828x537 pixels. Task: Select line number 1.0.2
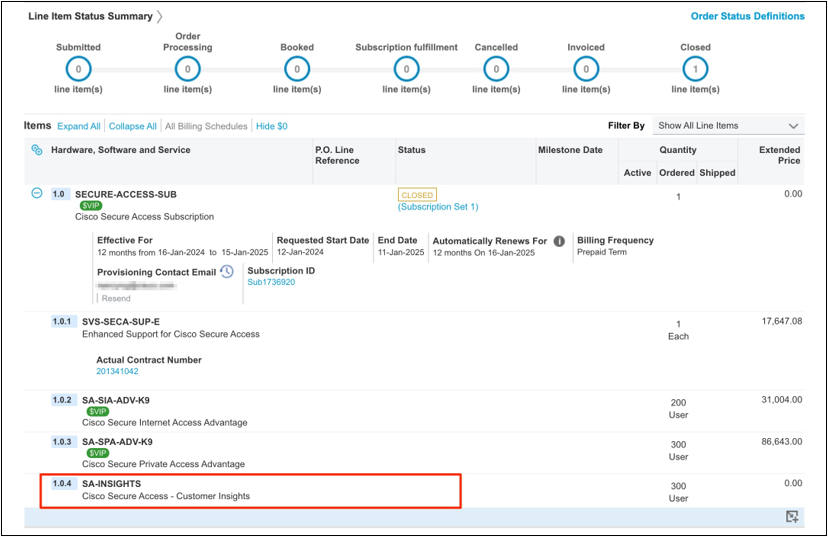(x=62, y=400)
